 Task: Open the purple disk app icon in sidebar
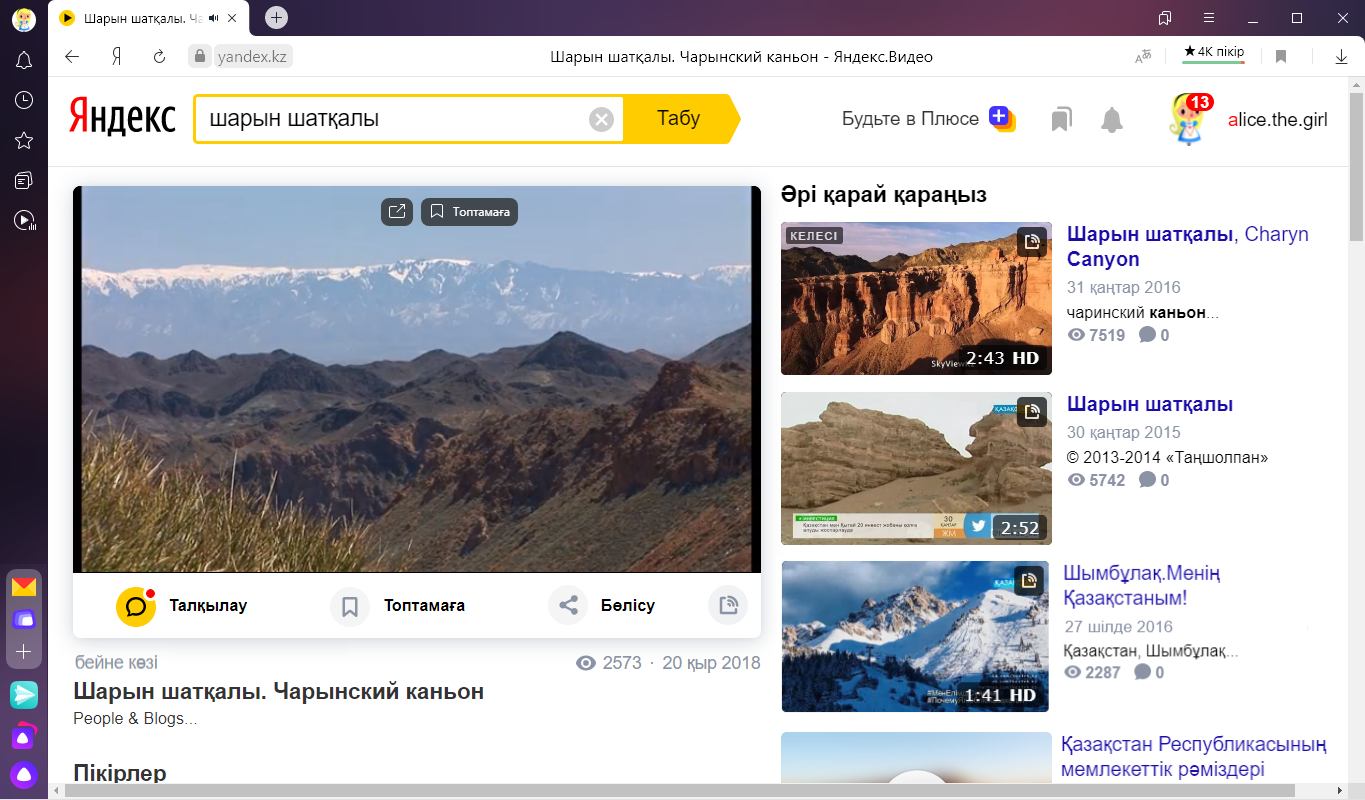pyautogui.click(x=24, y=620)
